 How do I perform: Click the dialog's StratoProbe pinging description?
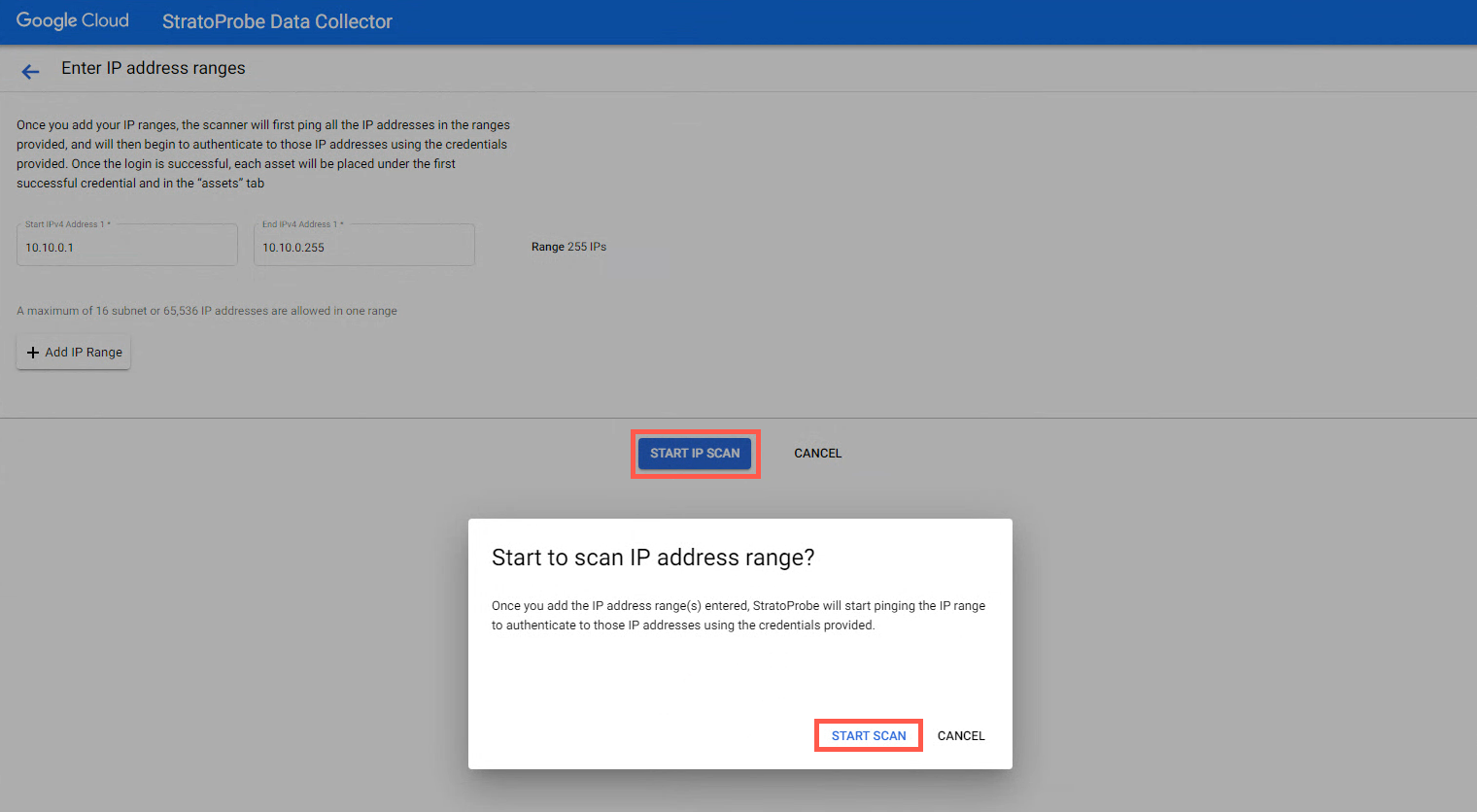click(x=738, y=616)
